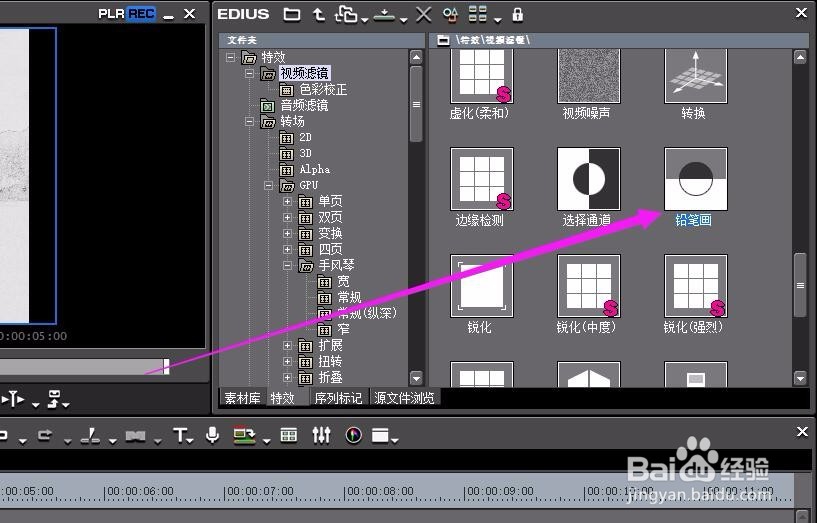The width and height of the screenshot is (817, 523).
Task: Expand the 扩展 folder
Action: point(287,345)
